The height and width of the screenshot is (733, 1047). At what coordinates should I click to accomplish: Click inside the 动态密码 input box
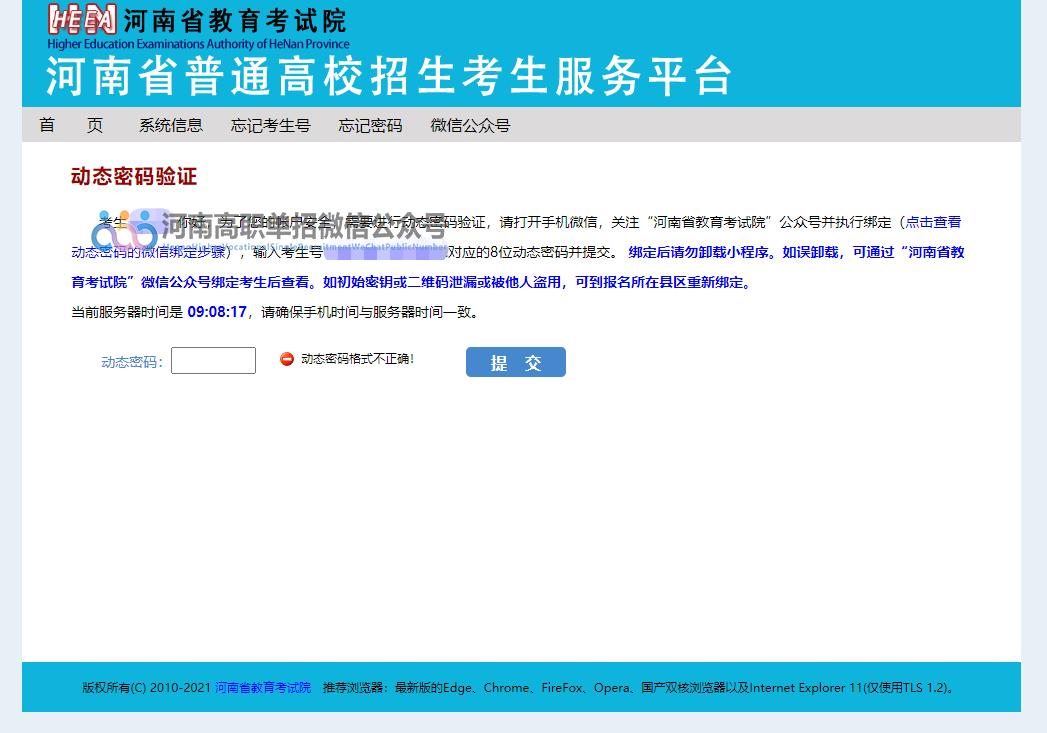click(213, 360)
